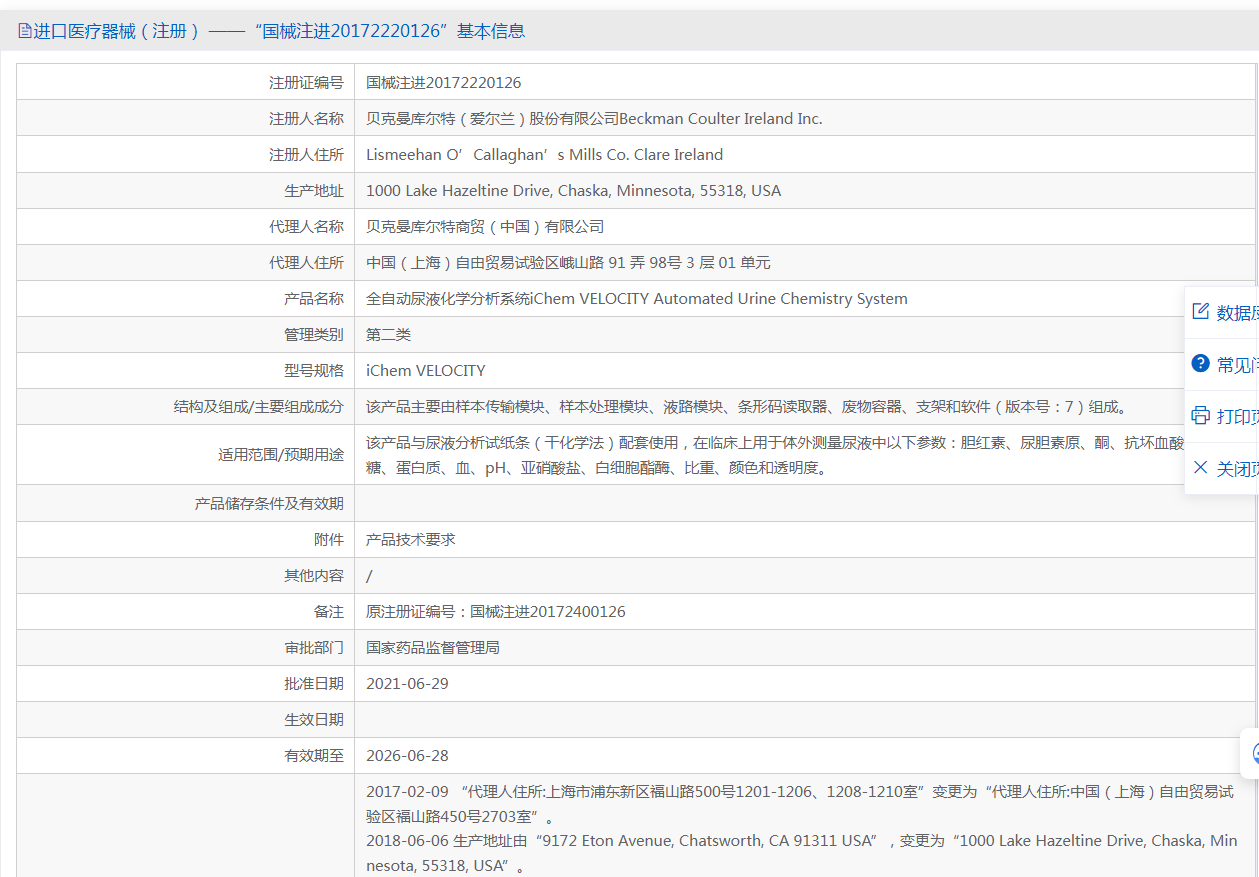The image size is (1259, 877).
Task: Click the 有效期至 row label
Action: pos(314,756)
